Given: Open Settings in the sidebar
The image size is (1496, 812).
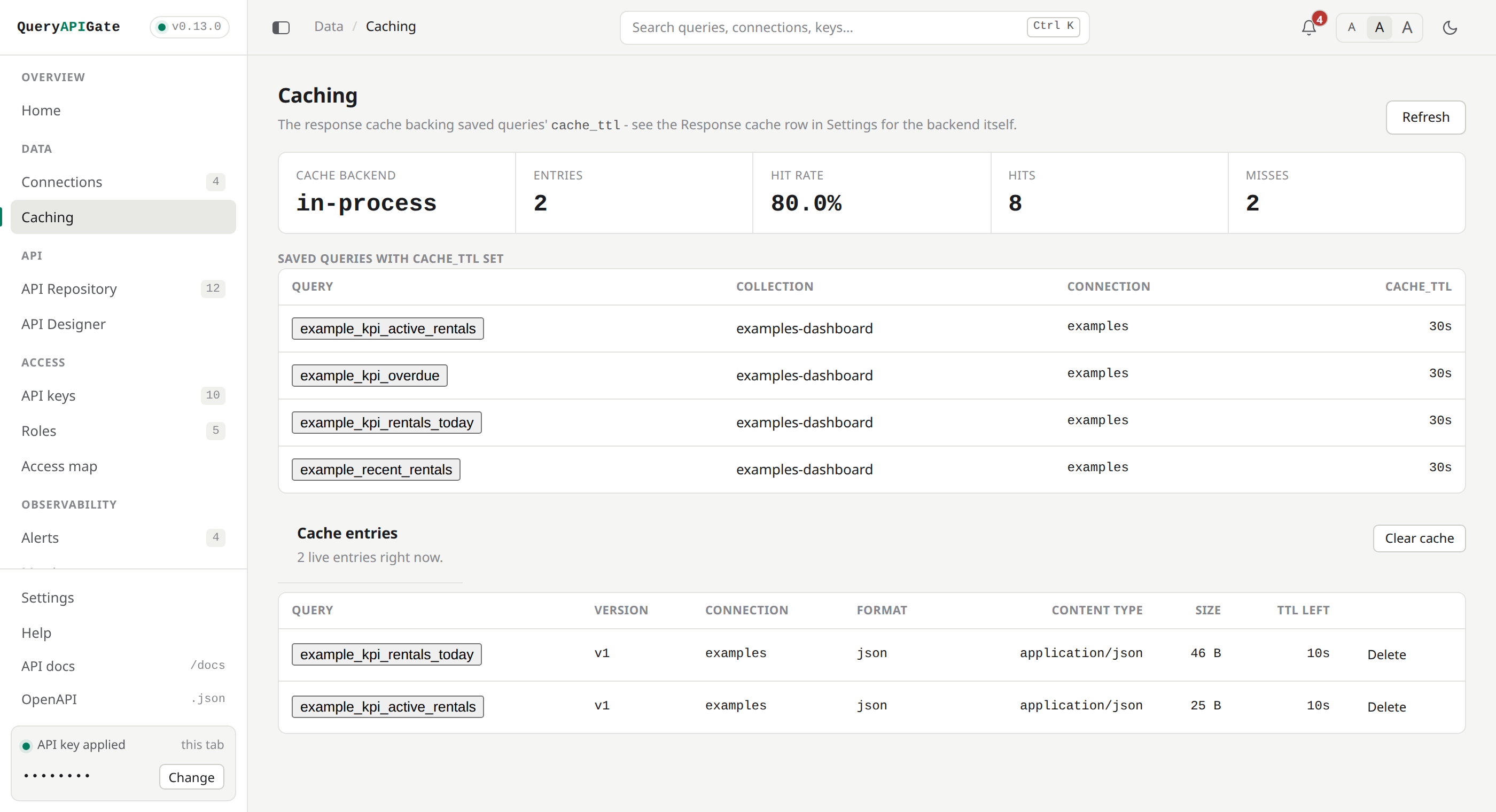Looking at the screenshot, I should [123, 598].
